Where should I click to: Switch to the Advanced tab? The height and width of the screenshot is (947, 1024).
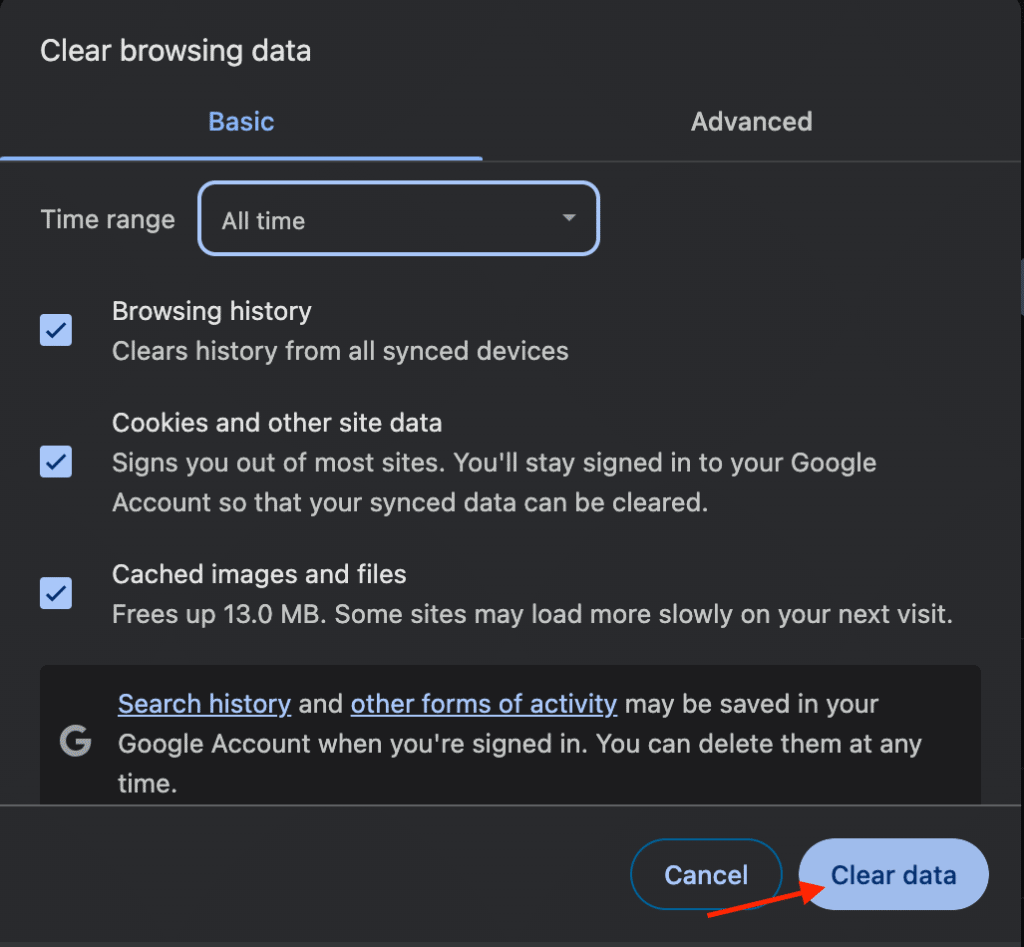(751, 121)
